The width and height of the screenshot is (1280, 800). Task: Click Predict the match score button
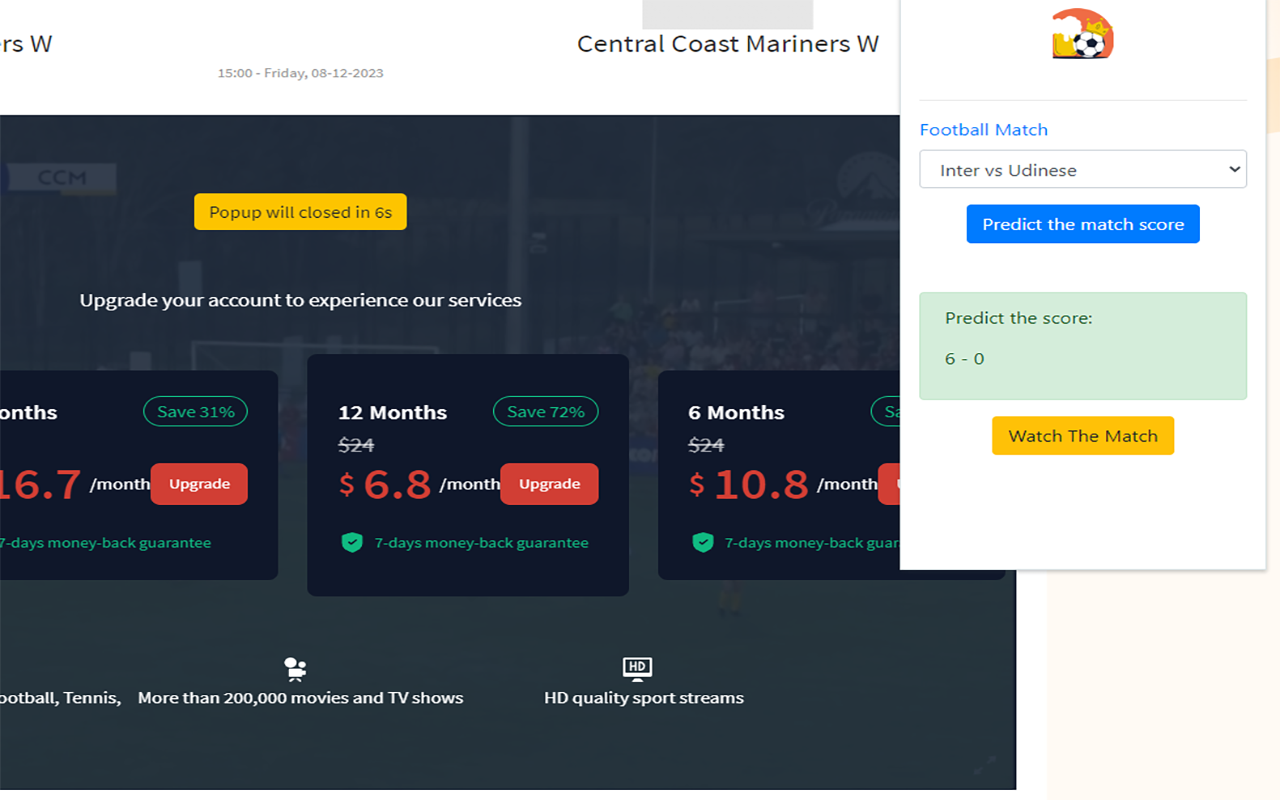1083,224
